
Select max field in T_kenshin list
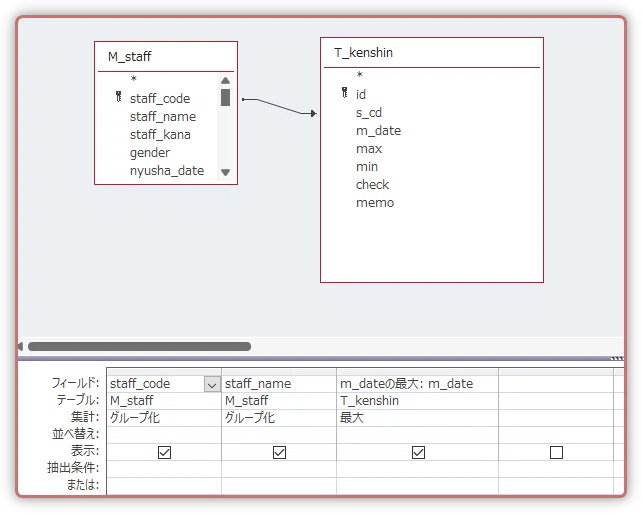(369, 149)
